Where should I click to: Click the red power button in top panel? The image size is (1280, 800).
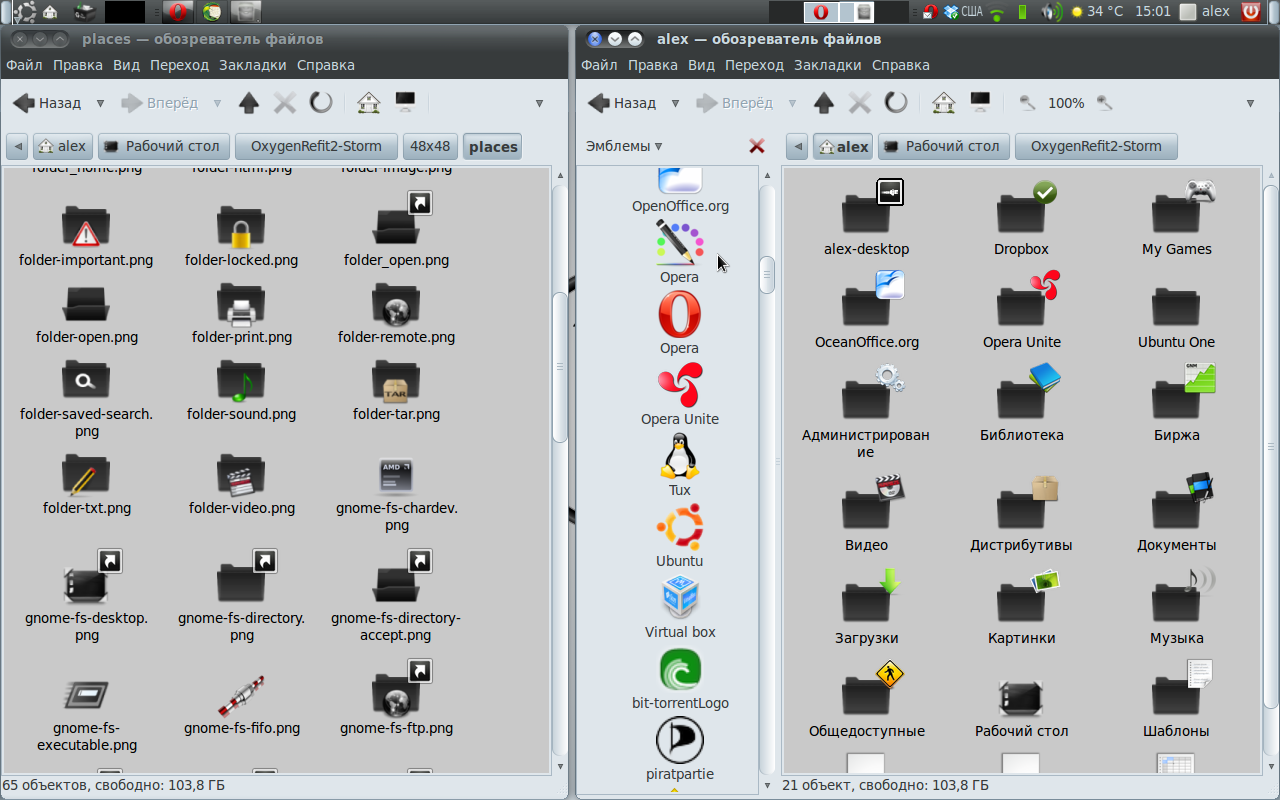[1250, 12]
